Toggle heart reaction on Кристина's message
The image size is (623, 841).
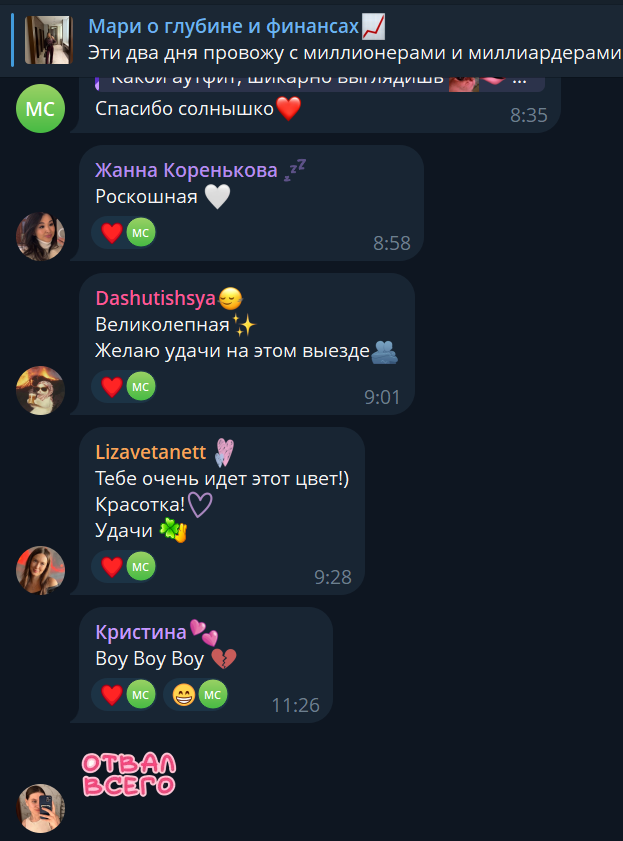pos(124,695)
